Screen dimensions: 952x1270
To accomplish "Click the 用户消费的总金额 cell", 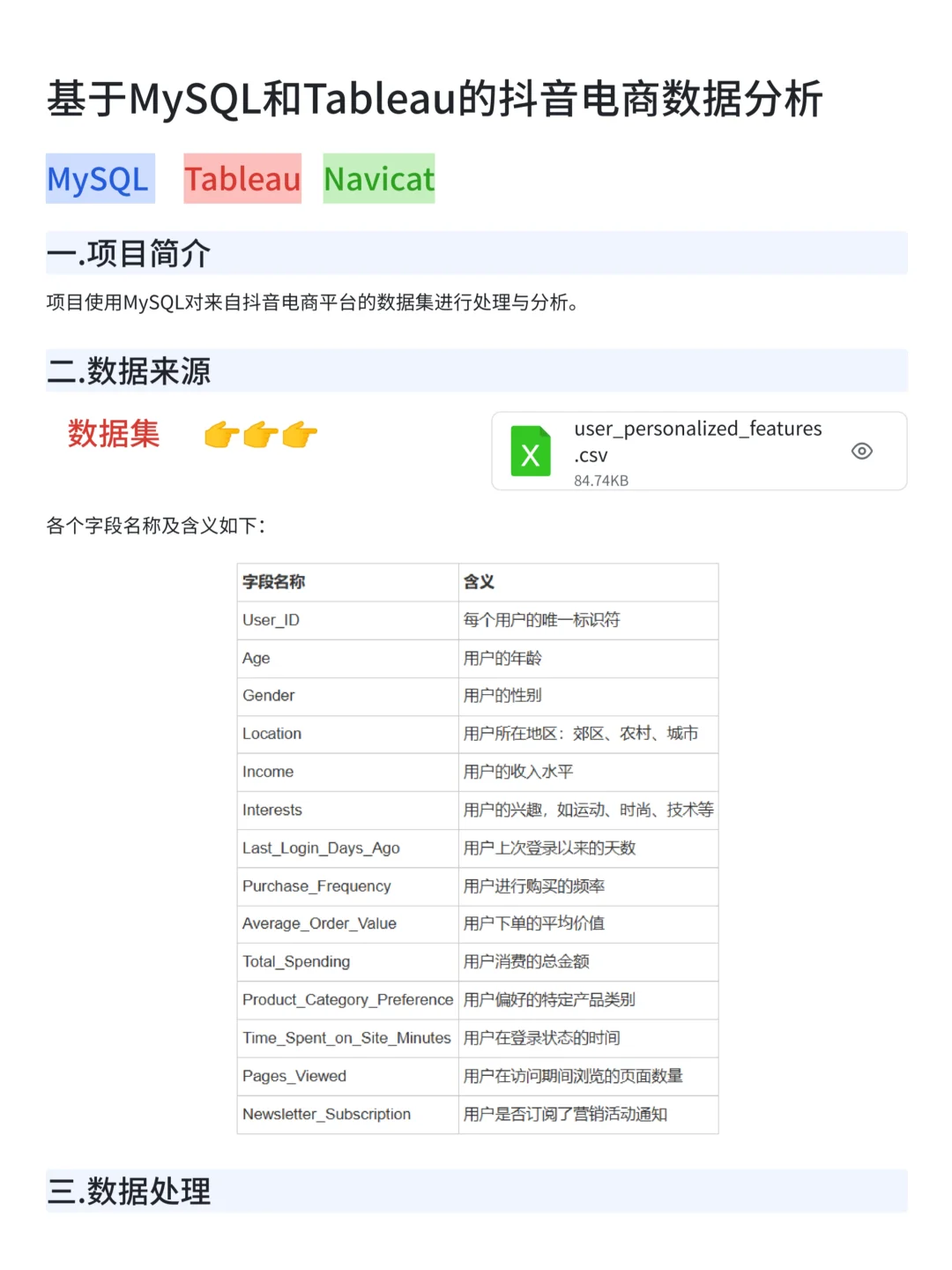I will click(588, 962).
